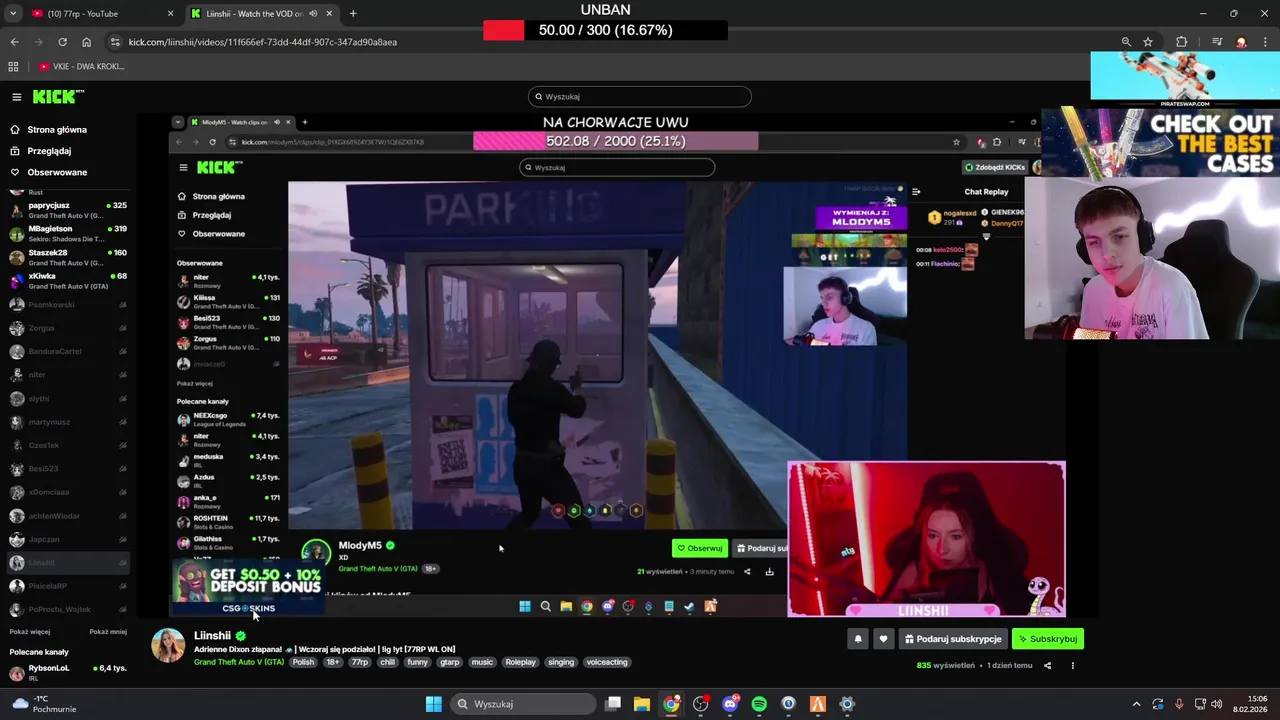This screenshot has width=1280, height=720.
Task: Bookmark this page with the star
Action: coord(1148,42)
